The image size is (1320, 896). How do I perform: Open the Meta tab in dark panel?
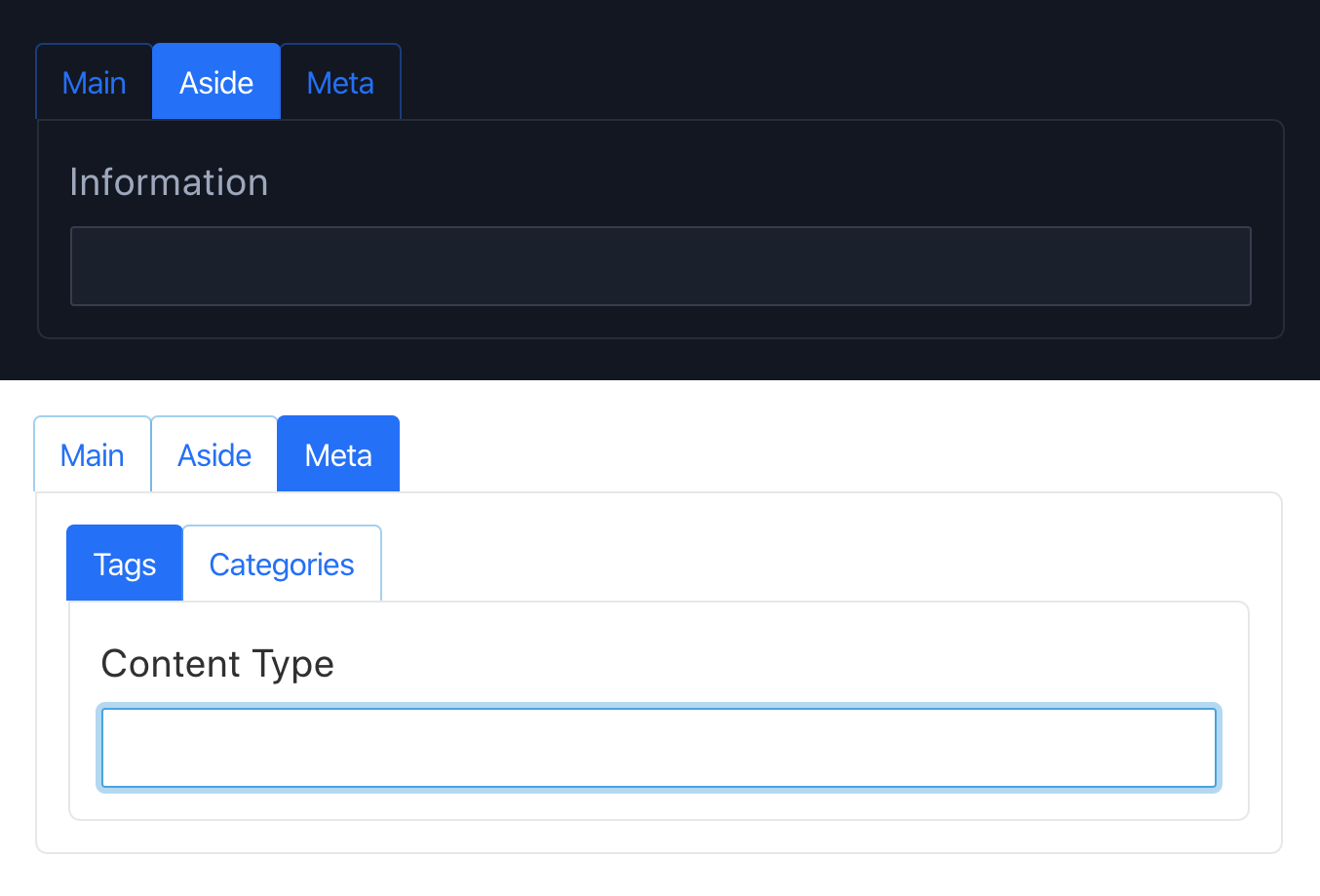[x=340, y=83]
